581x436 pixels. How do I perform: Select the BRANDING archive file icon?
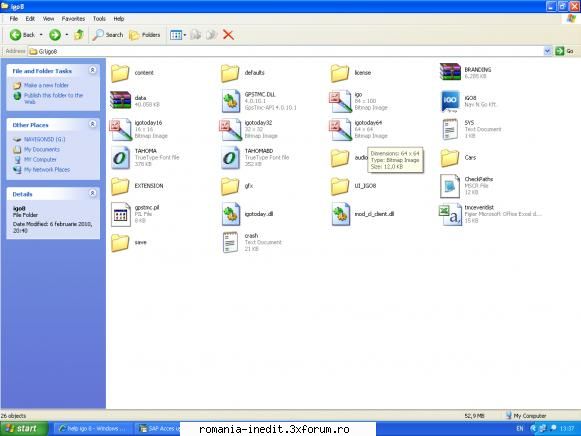[x=450, y=72]
